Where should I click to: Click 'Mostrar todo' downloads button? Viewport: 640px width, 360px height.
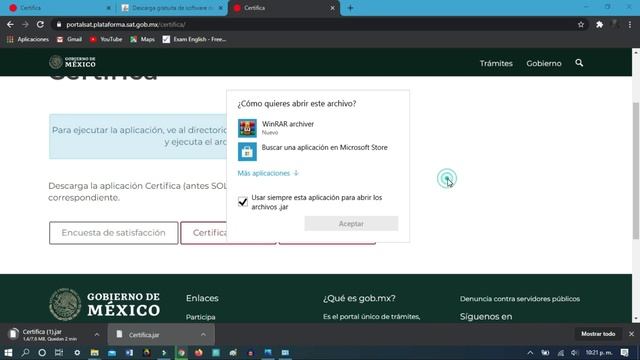coord(598,334)
